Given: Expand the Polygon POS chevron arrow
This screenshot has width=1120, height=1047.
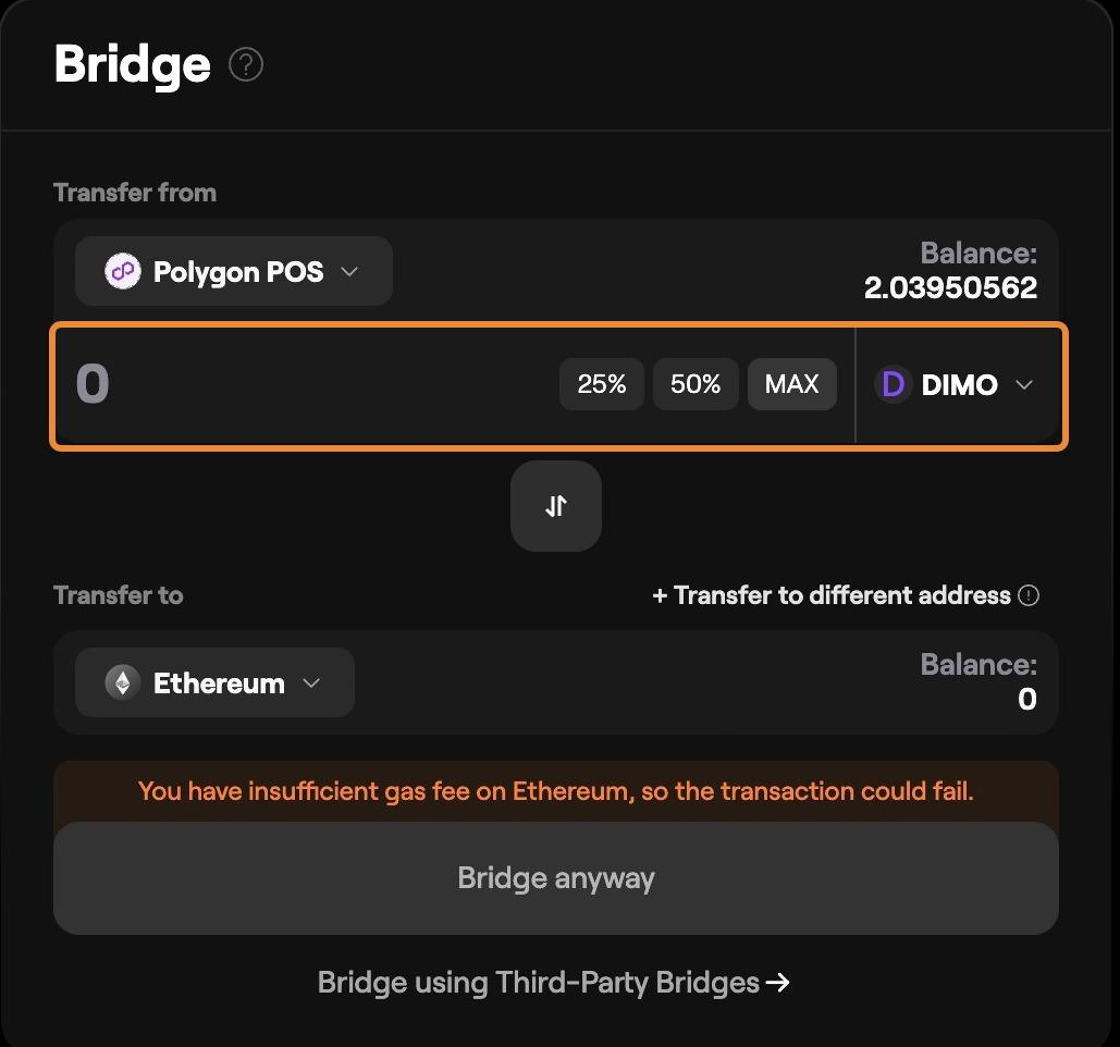Looking at the screenshot, I should (349, 271).
